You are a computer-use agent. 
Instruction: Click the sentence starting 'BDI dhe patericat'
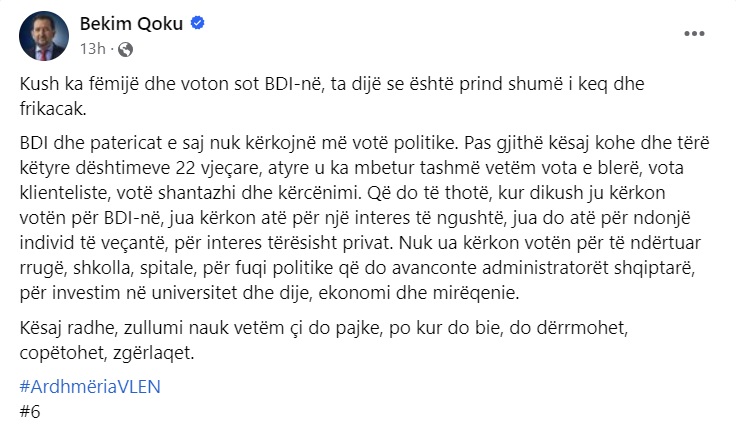[x=240, y=143]
